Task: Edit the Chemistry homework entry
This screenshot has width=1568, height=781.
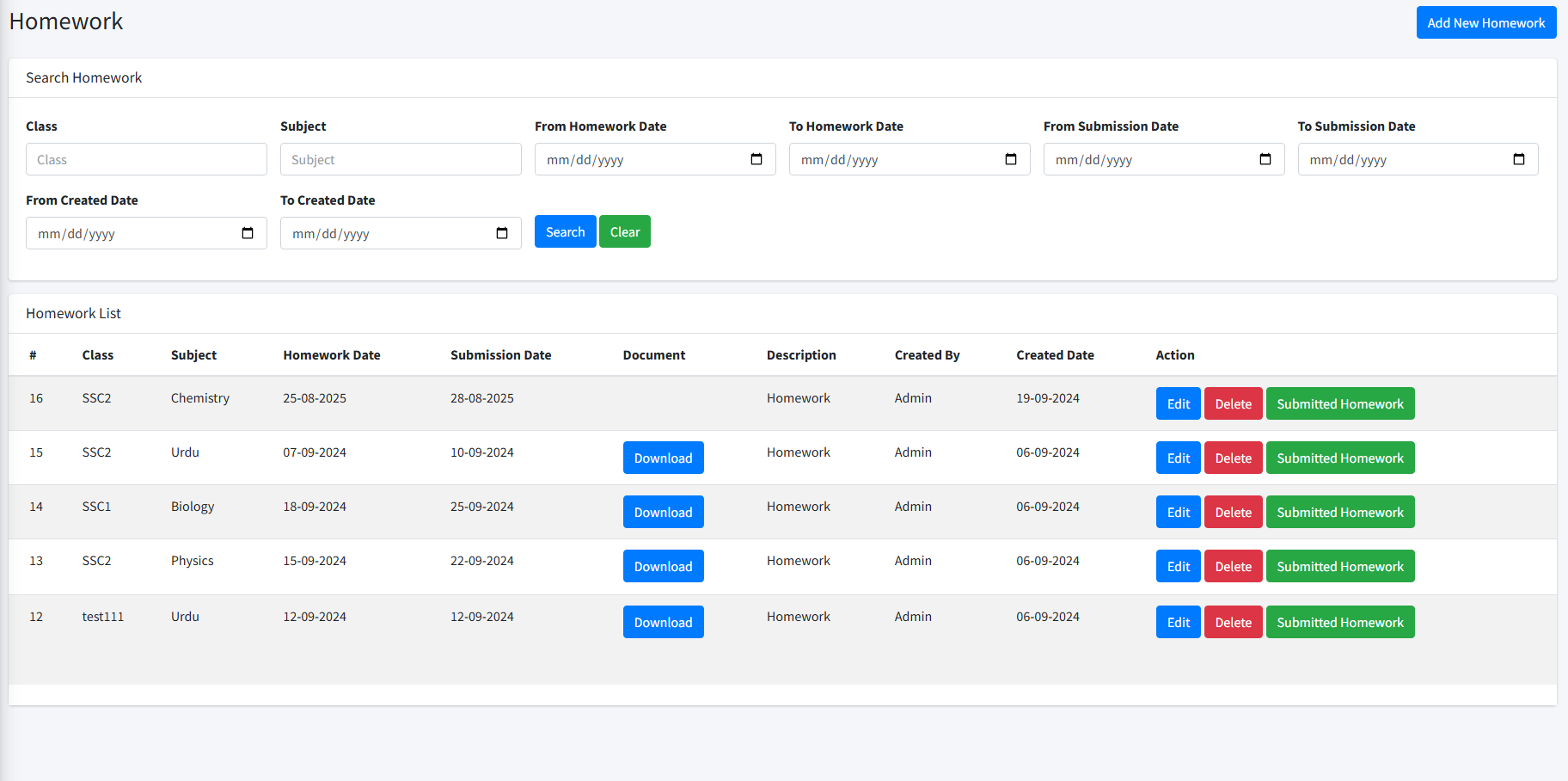Action: coord(1178,404)
